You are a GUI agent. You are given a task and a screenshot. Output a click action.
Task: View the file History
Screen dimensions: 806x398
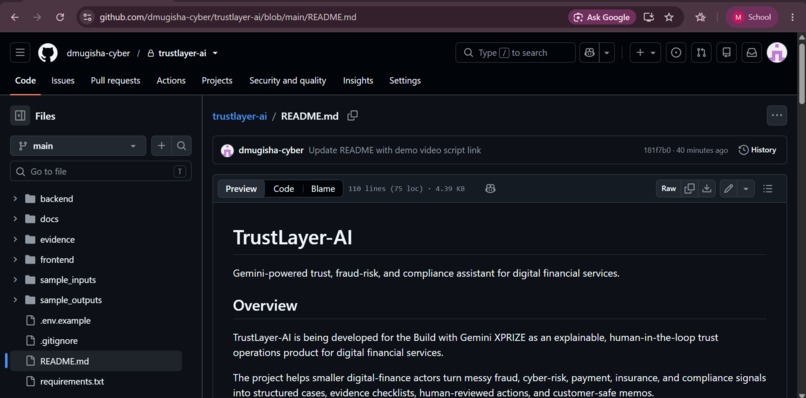coord(757,150)
